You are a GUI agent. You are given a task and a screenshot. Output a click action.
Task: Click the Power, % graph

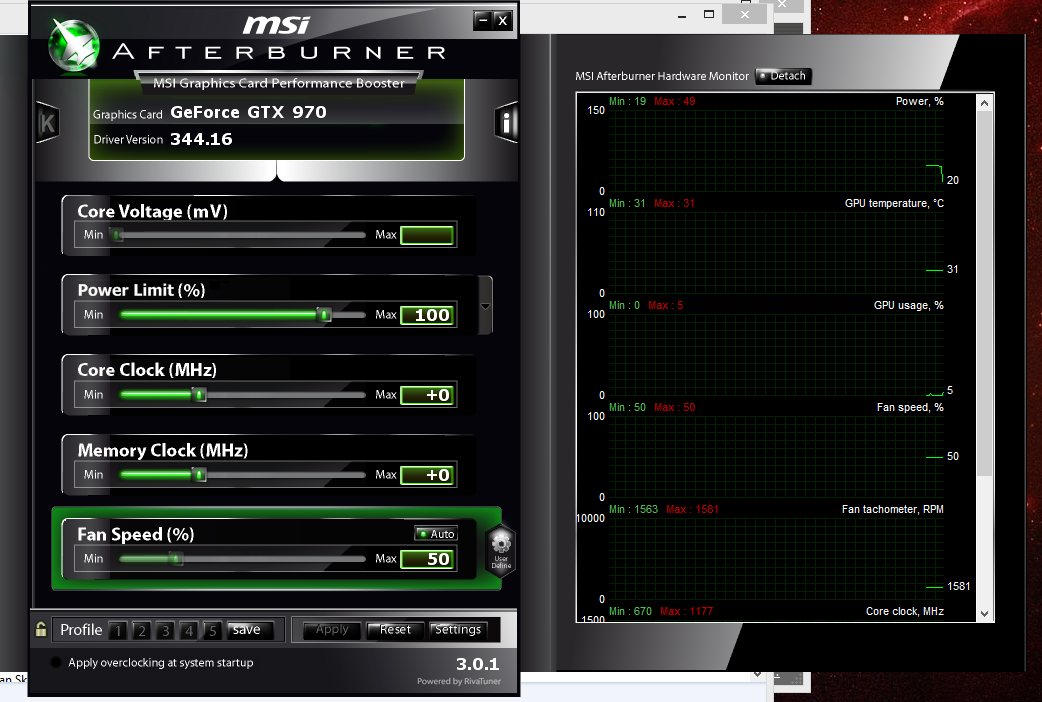point(776,151)
